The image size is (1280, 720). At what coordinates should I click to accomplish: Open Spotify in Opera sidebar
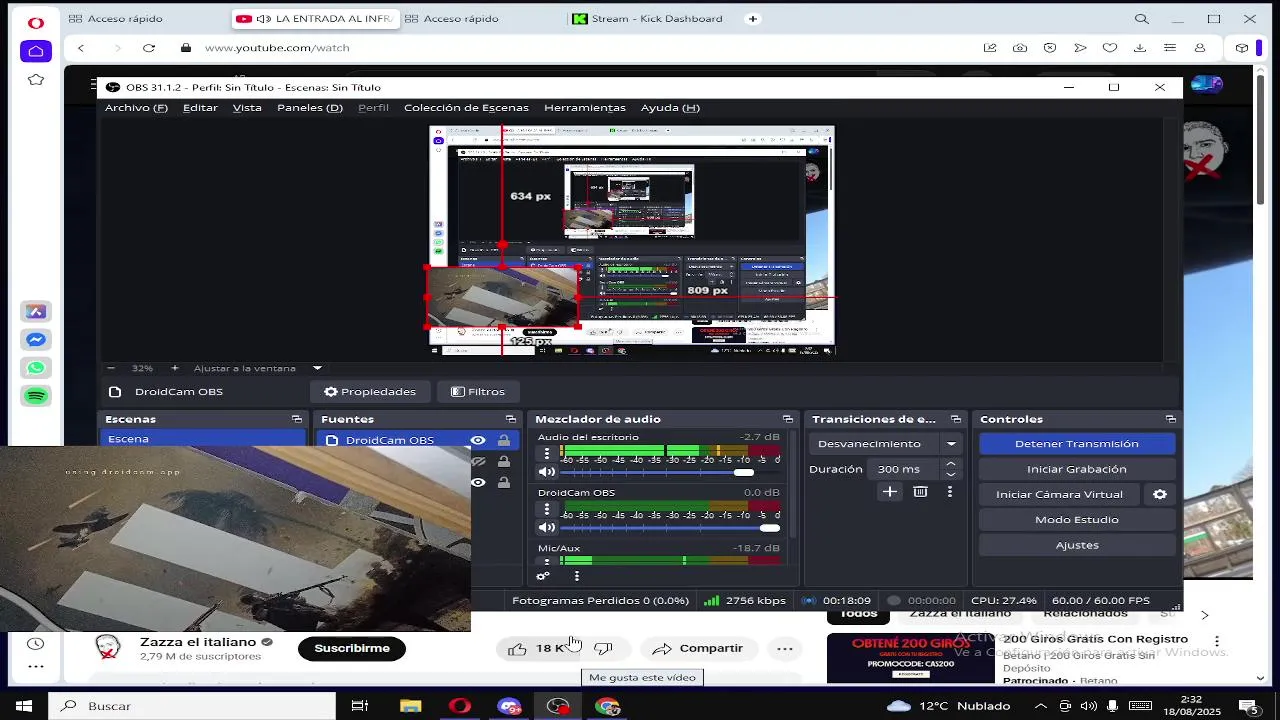[36, 396]
